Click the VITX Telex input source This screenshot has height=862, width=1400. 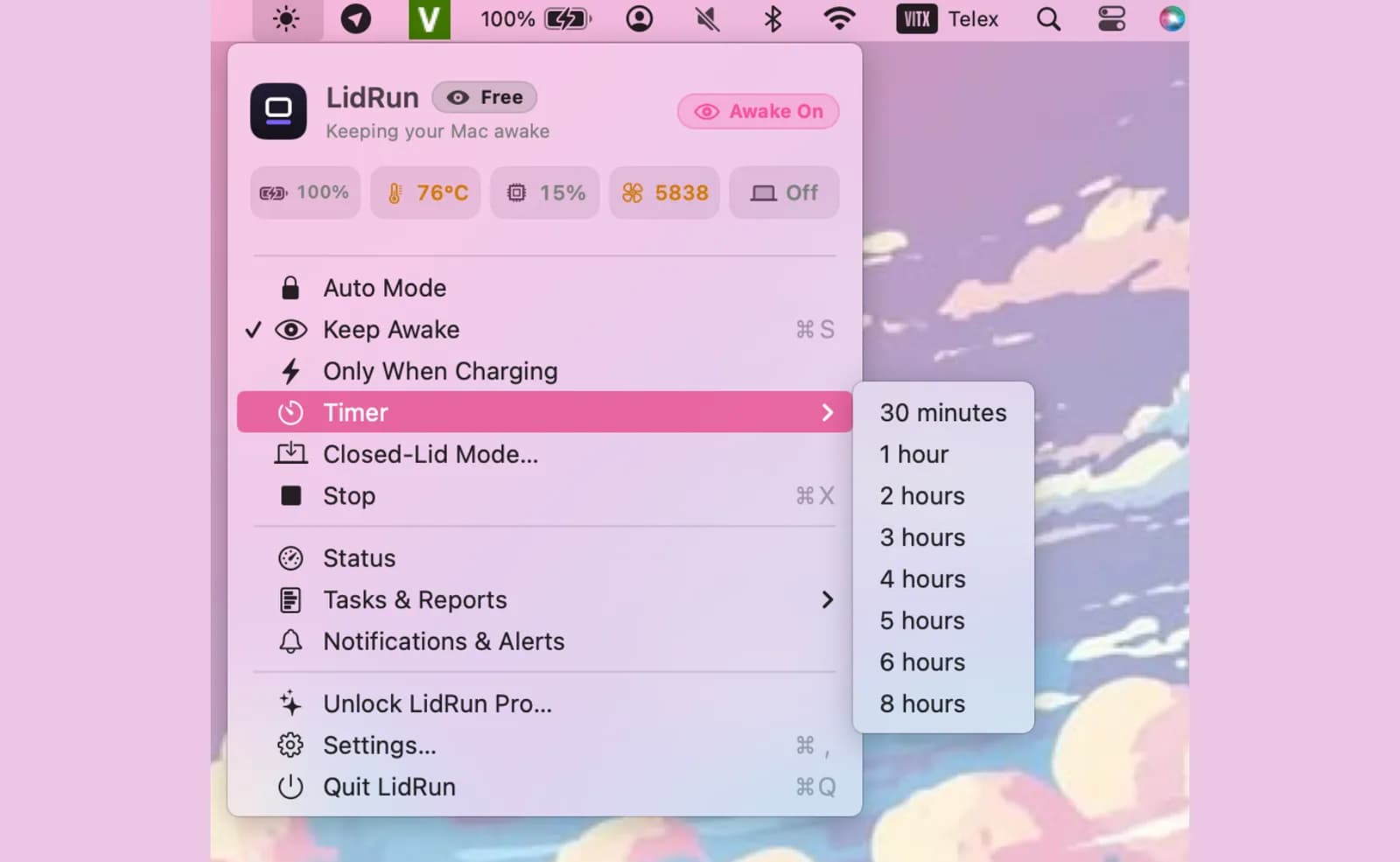[948, 18]
